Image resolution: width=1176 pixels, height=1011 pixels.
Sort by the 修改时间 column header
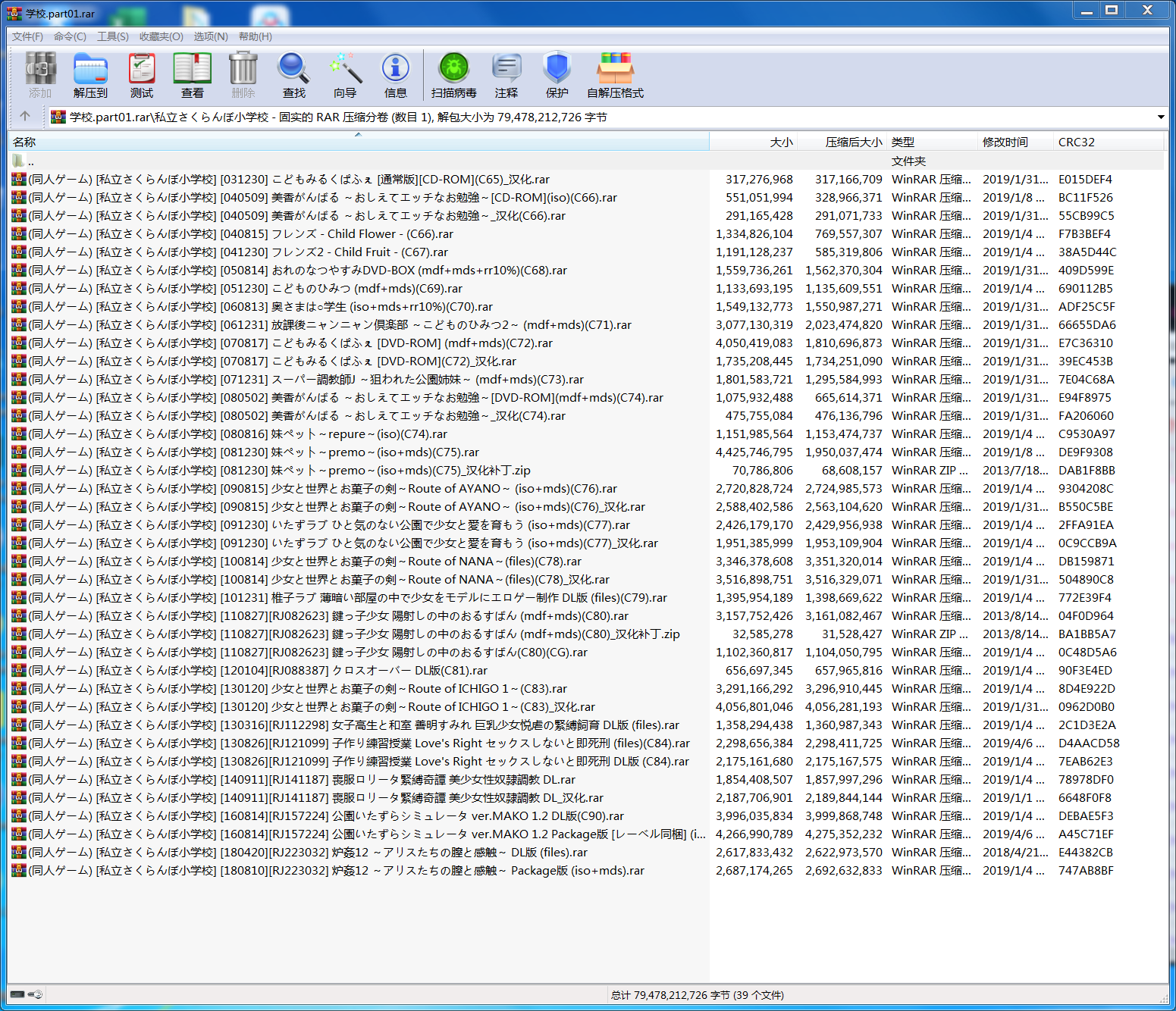coord(1016,142)
